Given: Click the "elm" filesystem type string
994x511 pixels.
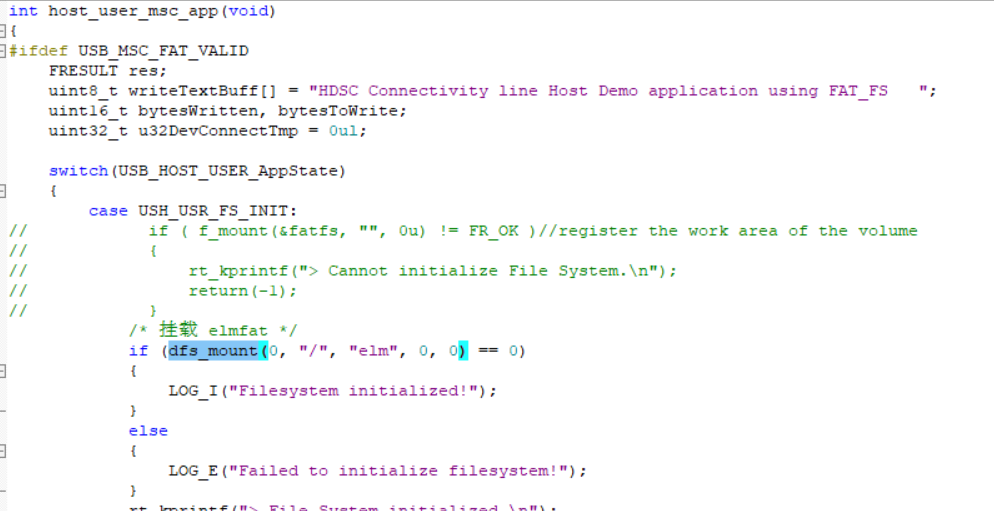Looking at the screenshot, I should point(373,351).
